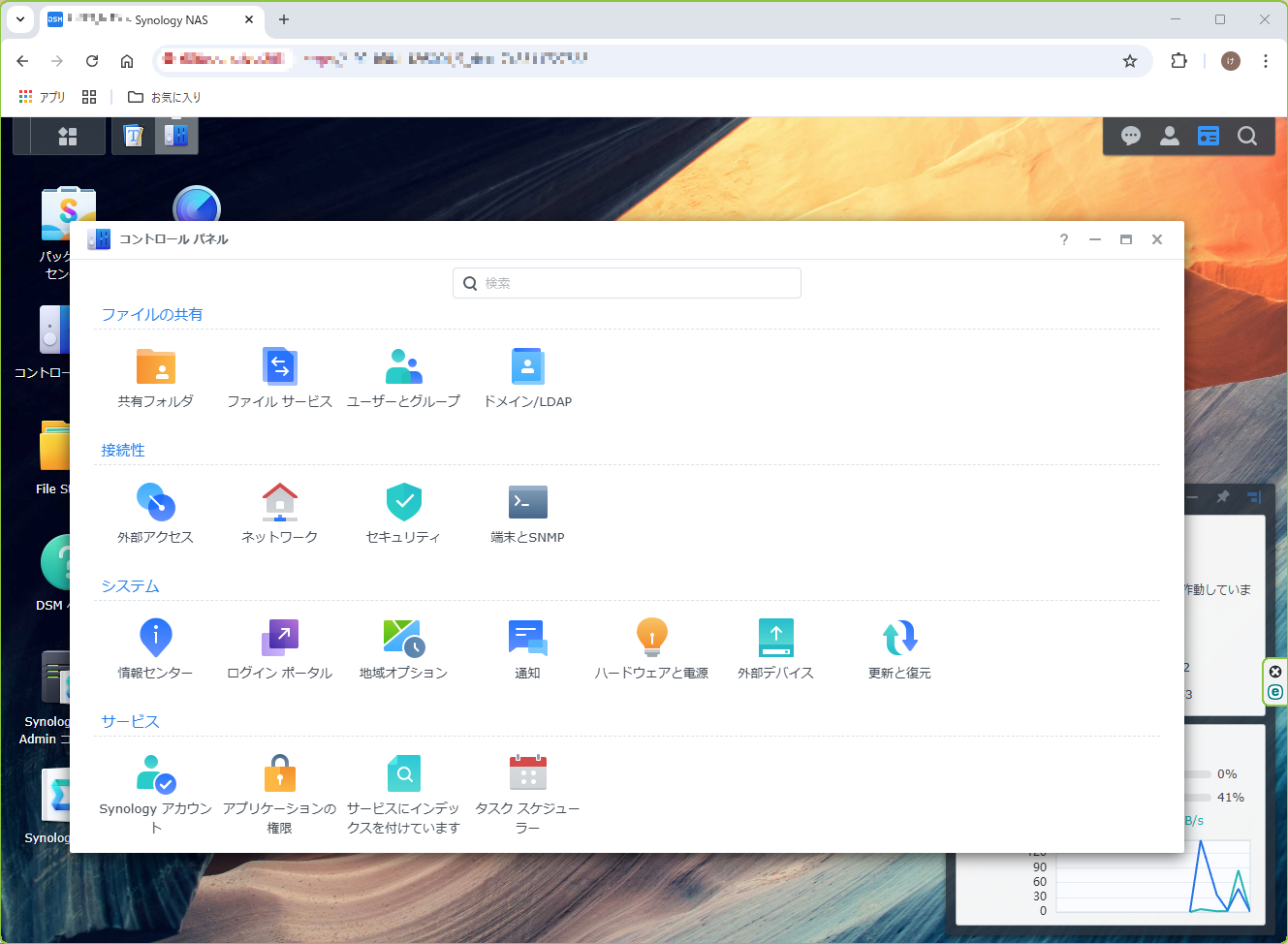Image resolution: width=1288 pixels, height=944 pixels.
Task: Pin the system health widget
Action: click(1223, 496)
